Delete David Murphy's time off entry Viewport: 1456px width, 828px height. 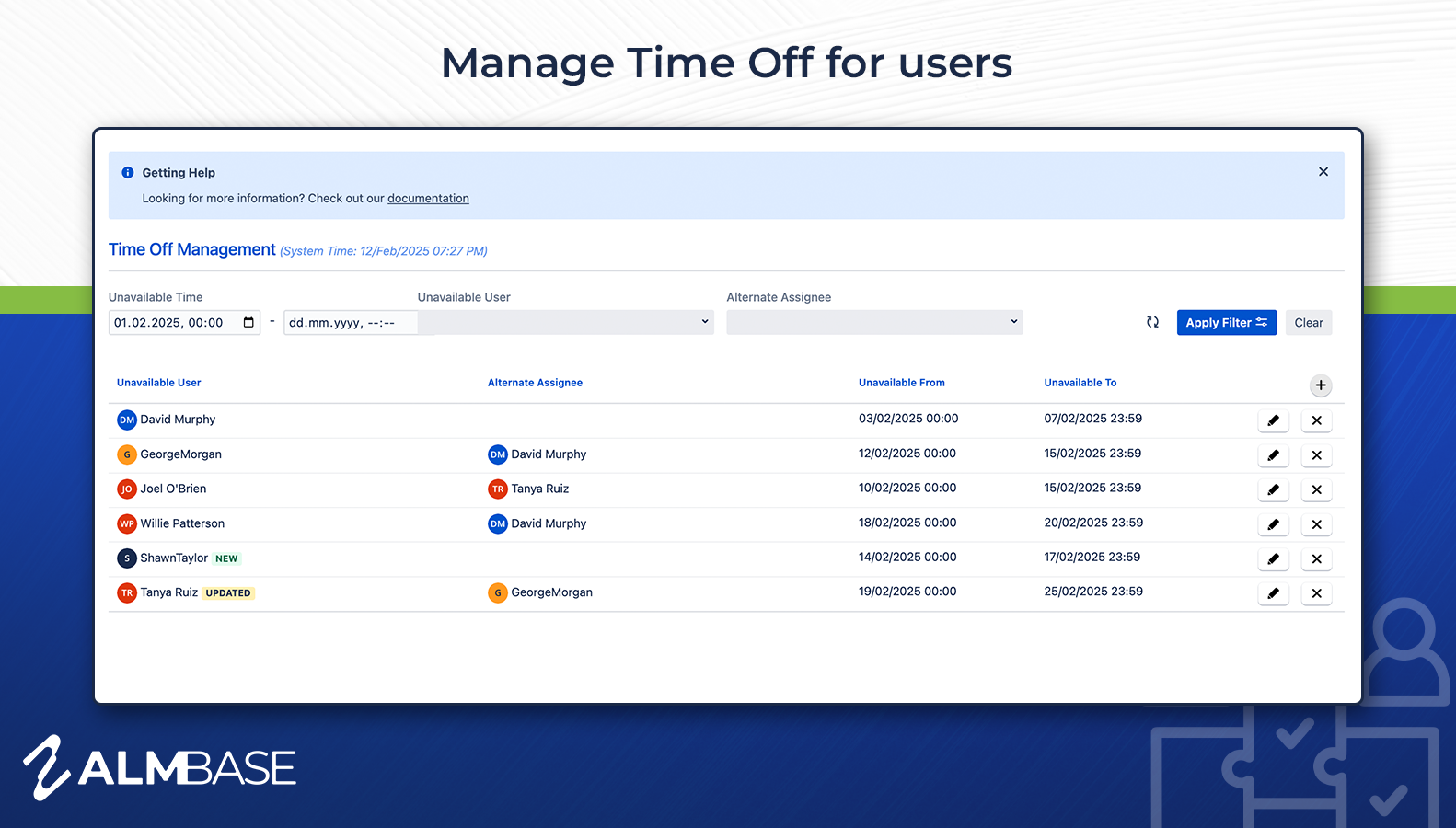coord(1316,420)
